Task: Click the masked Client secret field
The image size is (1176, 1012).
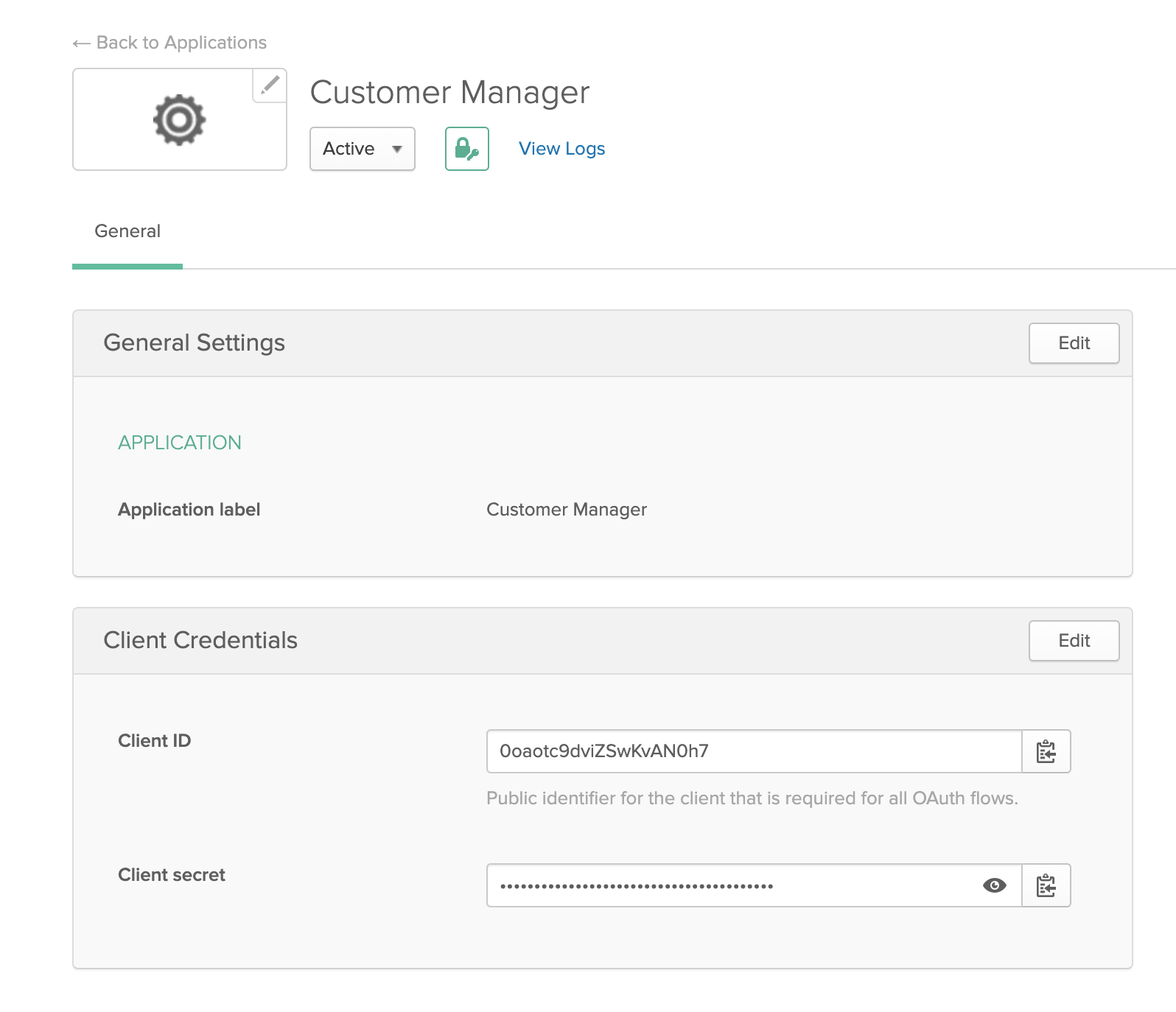Action: pyautogui.click(x=729, y=885)
